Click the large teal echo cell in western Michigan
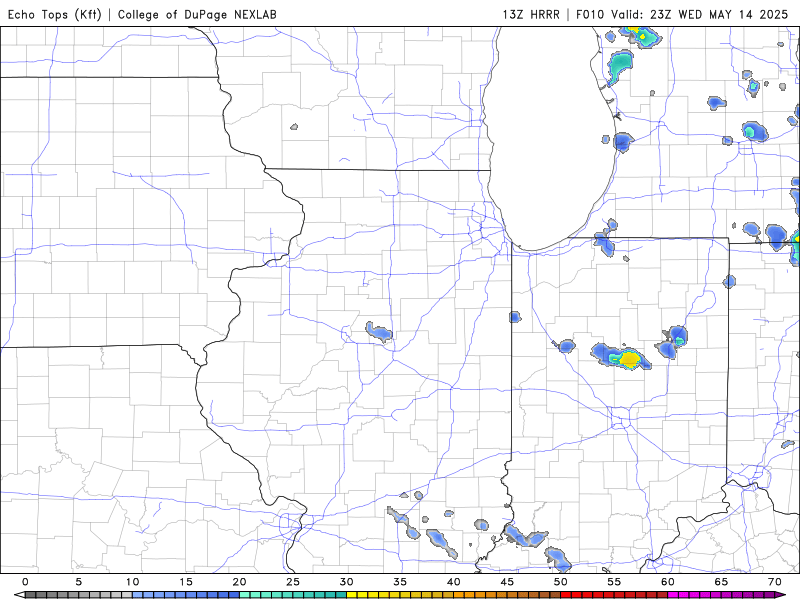Screen dimensions: 800x600 click(620, 65)
